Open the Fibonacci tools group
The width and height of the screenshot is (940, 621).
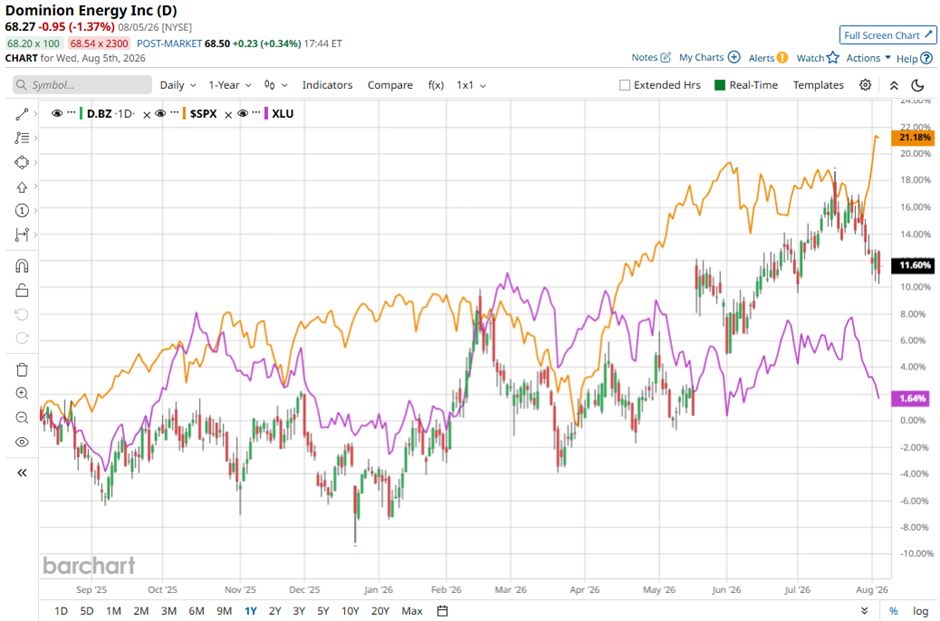[22, 138]
